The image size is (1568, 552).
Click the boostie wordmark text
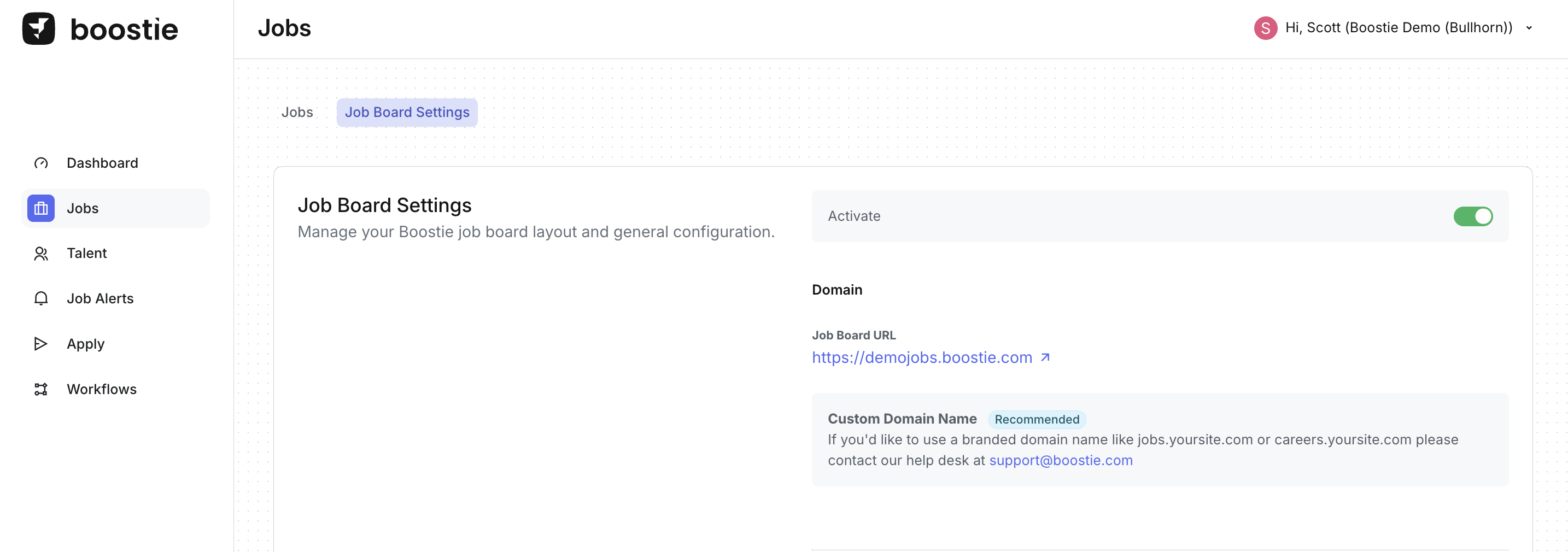click(x=124, y=29)
